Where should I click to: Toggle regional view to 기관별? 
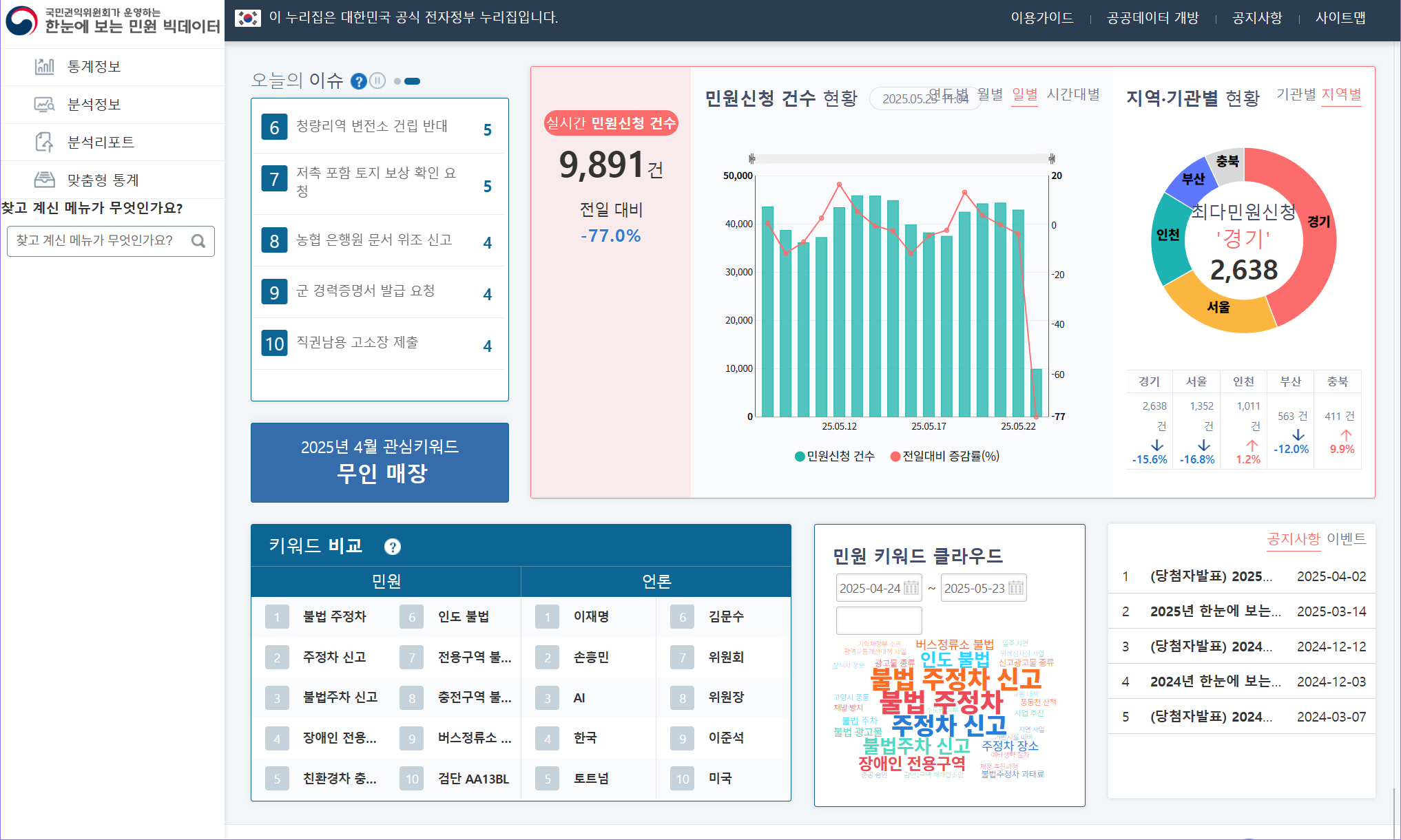pos(1296,96)
